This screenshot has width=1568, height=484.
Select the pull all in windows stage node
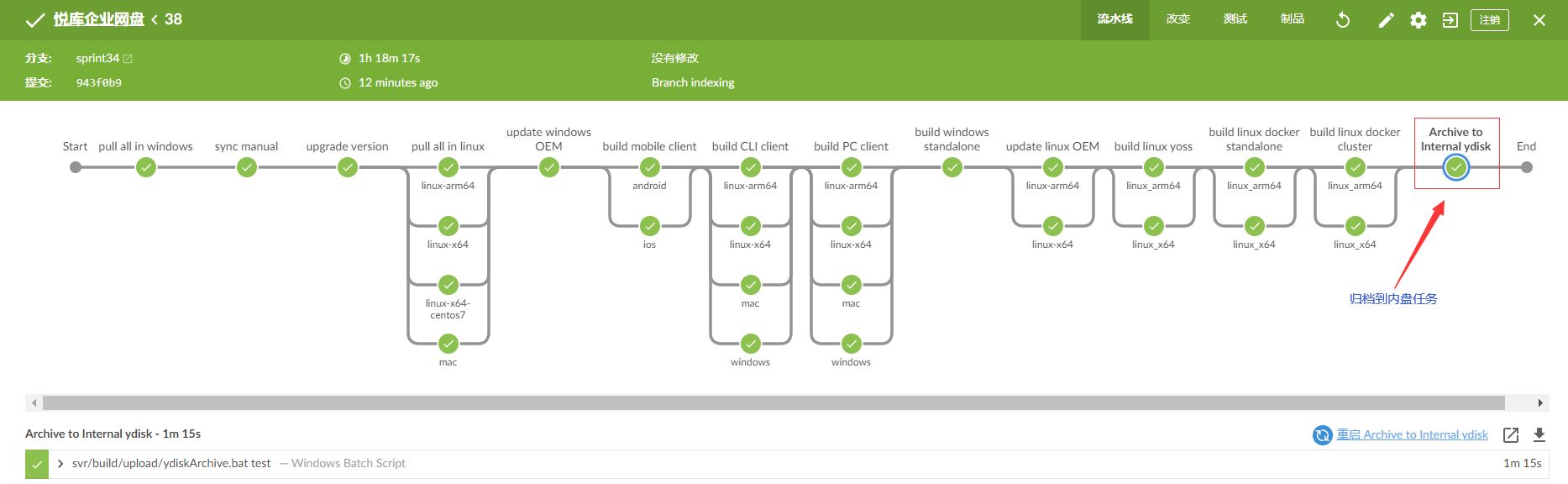[146, 167]
